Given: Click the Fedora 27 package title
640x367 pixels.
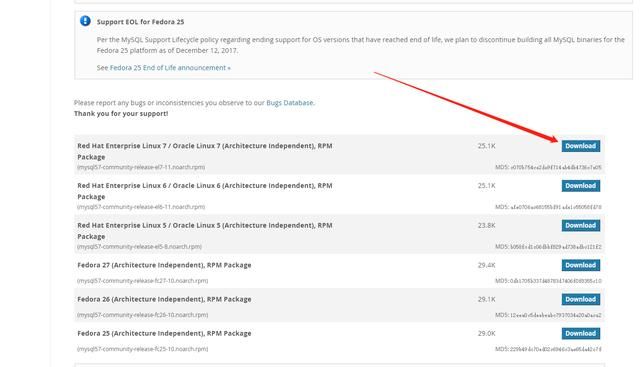Looking at the screenshot, I should 164,265.
